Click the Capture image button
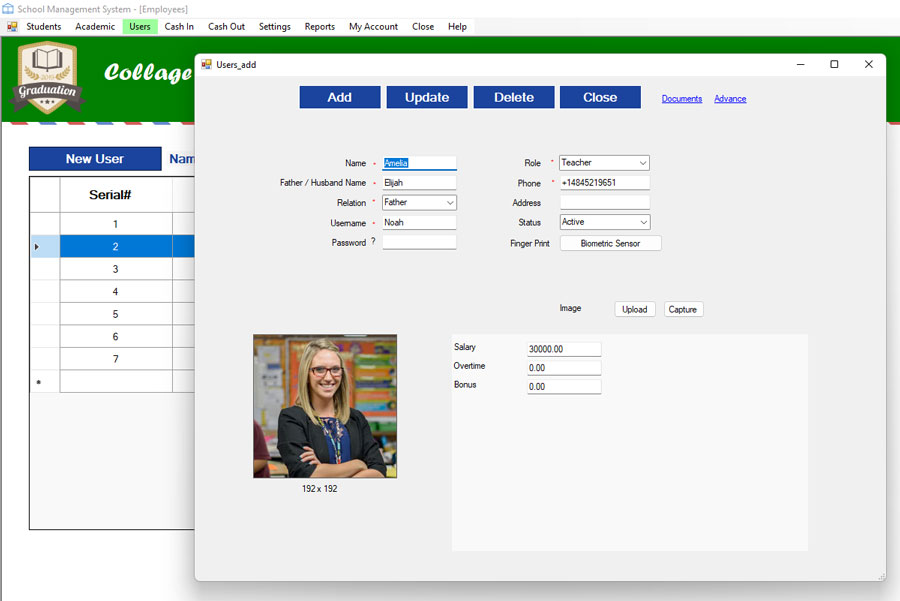The height and width of the screenshot is (601, 900). point(683,310)
